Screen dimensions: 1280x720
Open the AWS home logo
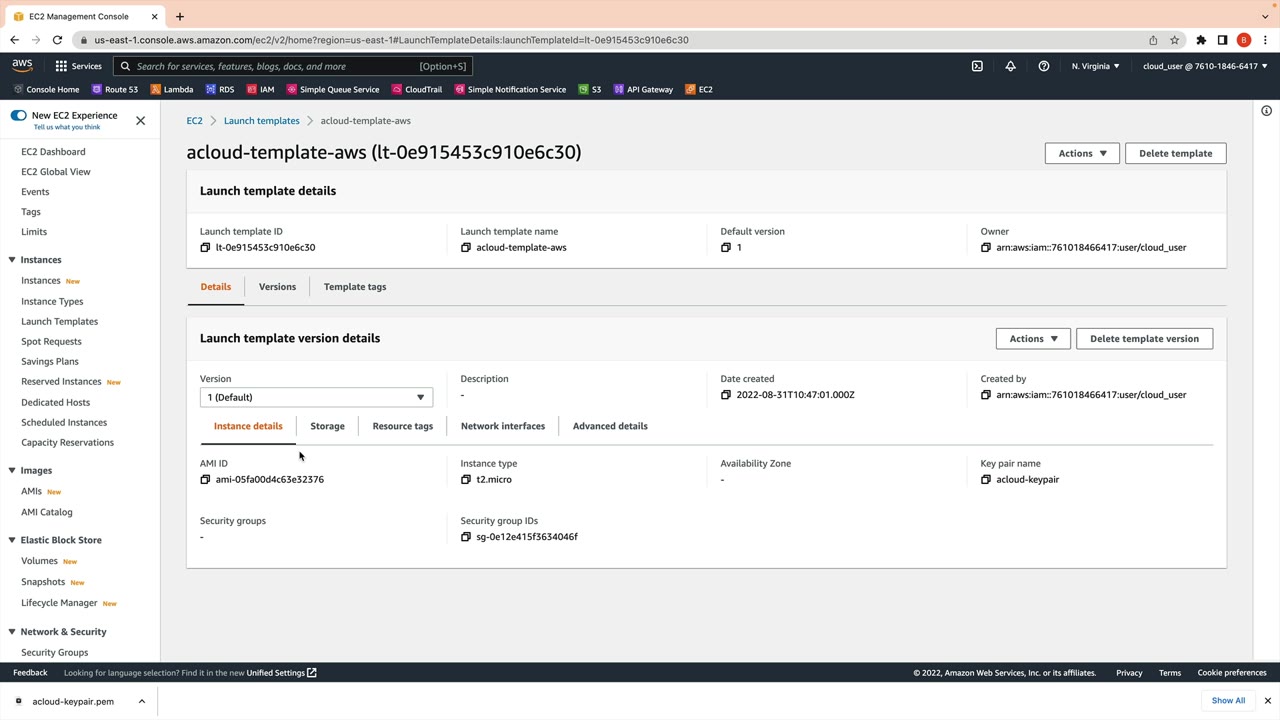pos(22,66)
